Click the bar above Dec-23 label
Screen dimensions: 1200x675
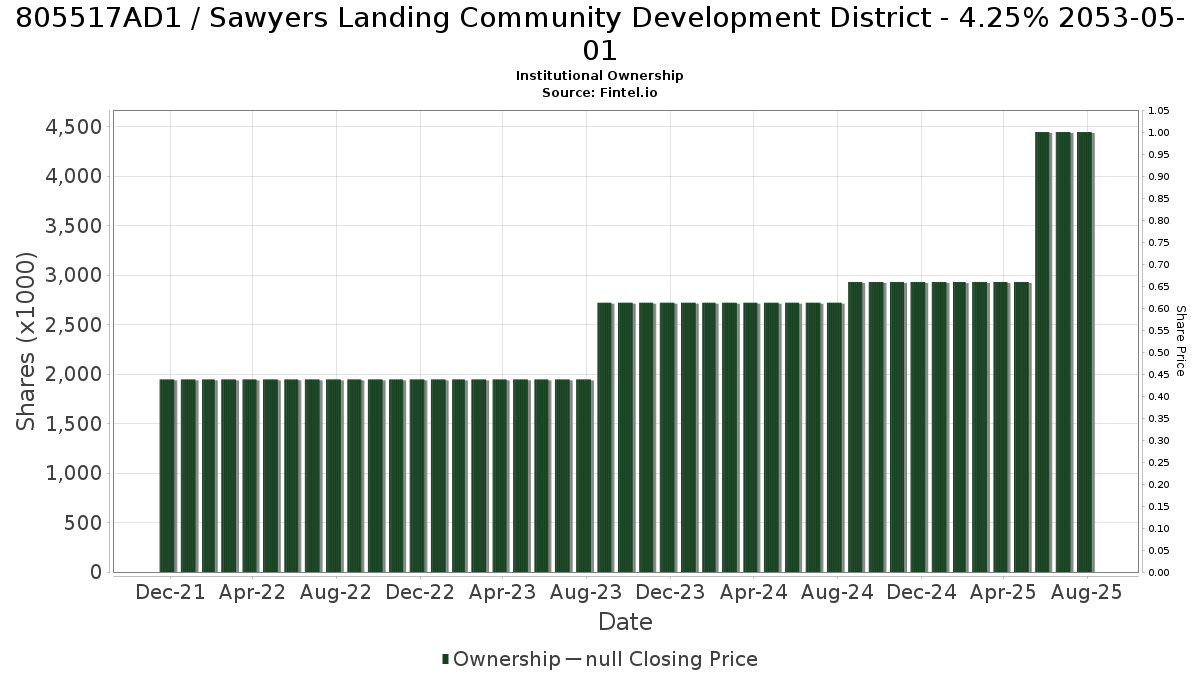[x=668, y=437]
